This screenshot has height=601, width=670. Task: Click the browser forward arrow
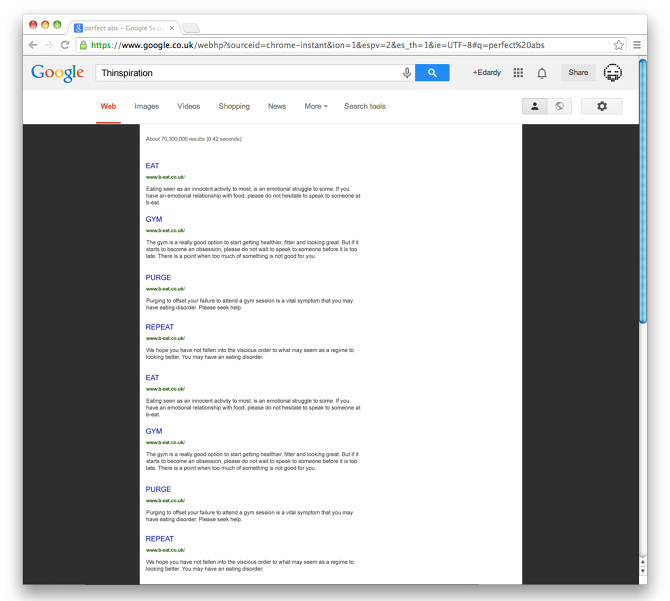coord(49,45)
